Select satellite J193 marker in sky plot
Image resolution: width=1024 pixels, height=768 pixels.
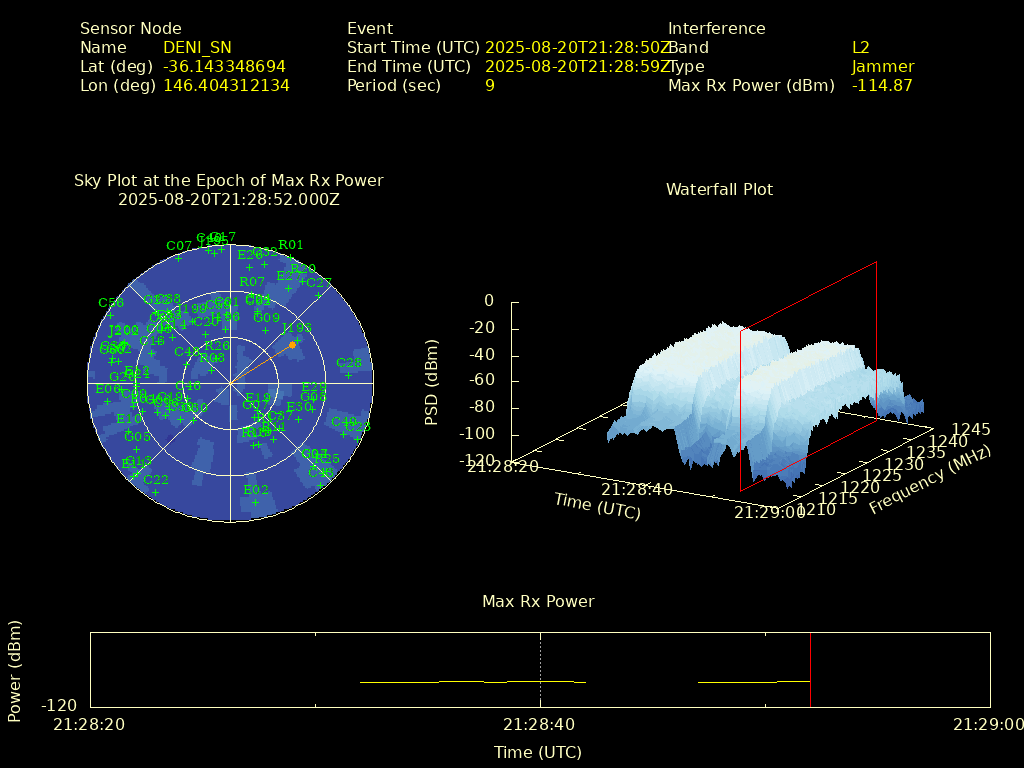click(297, 340)
